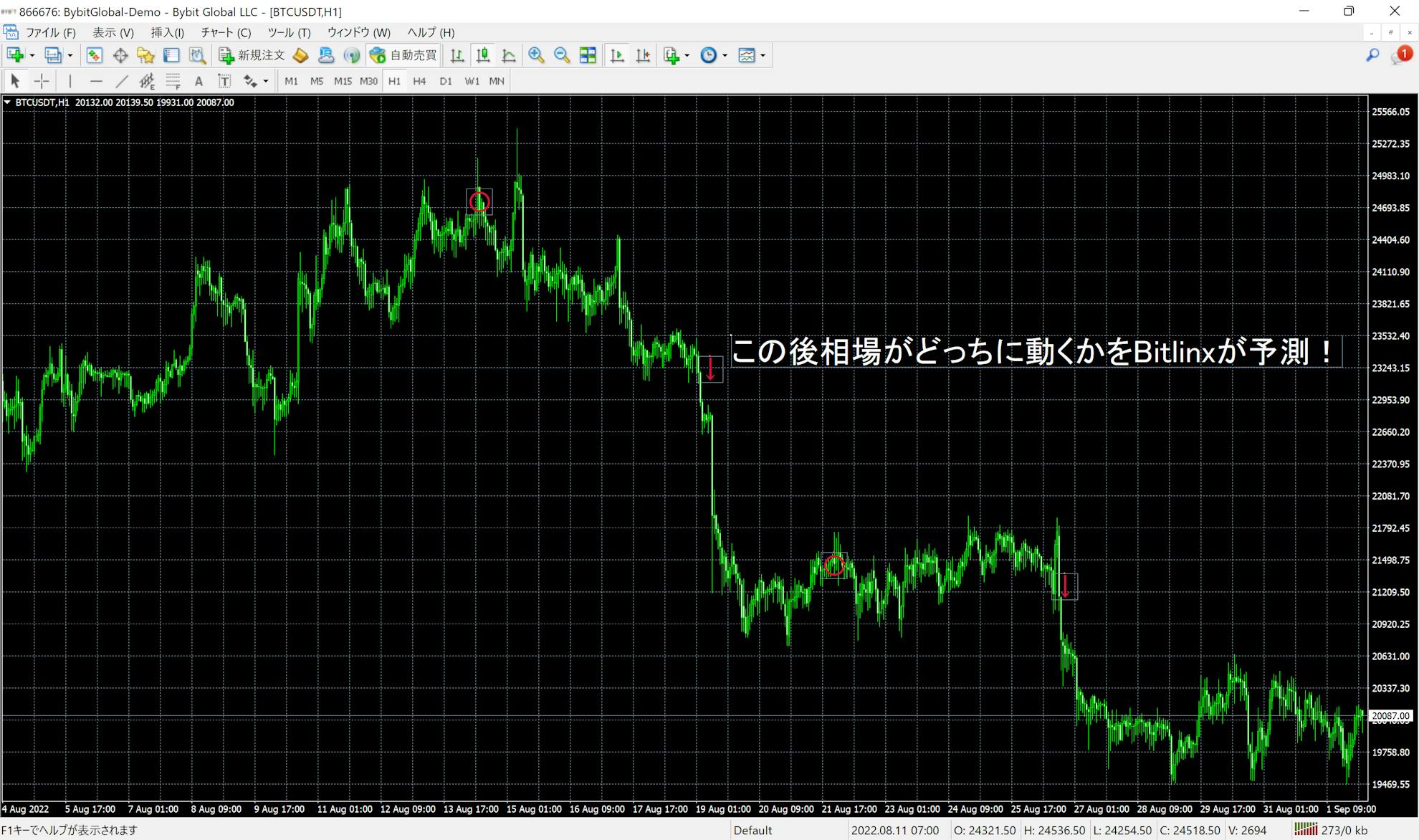Click the red down arrow near 19 Aug
This screenshot has height=840, width=1419.
[x=710, y=368]
